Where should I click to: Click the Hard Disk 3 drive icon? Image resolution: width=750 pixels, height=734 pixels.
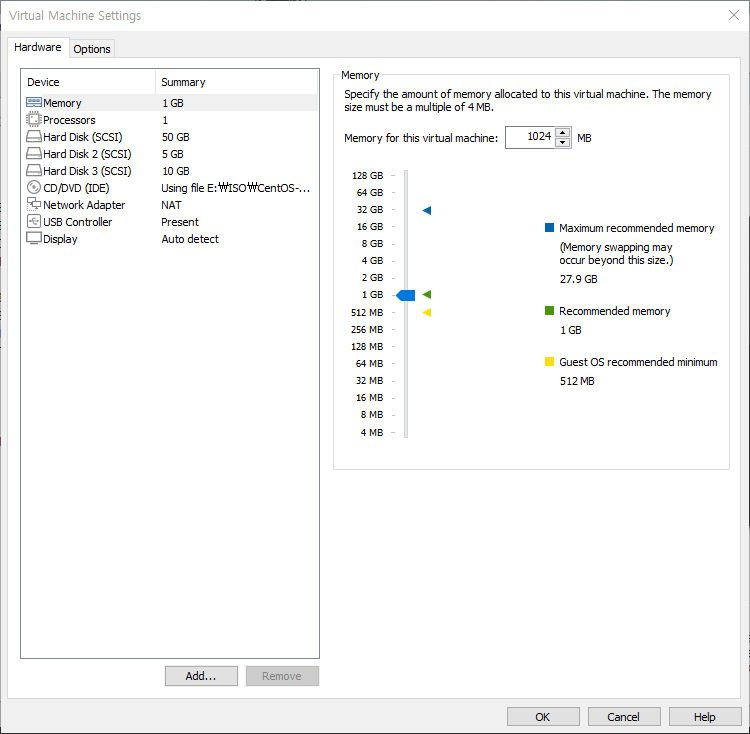coord(33,170)
